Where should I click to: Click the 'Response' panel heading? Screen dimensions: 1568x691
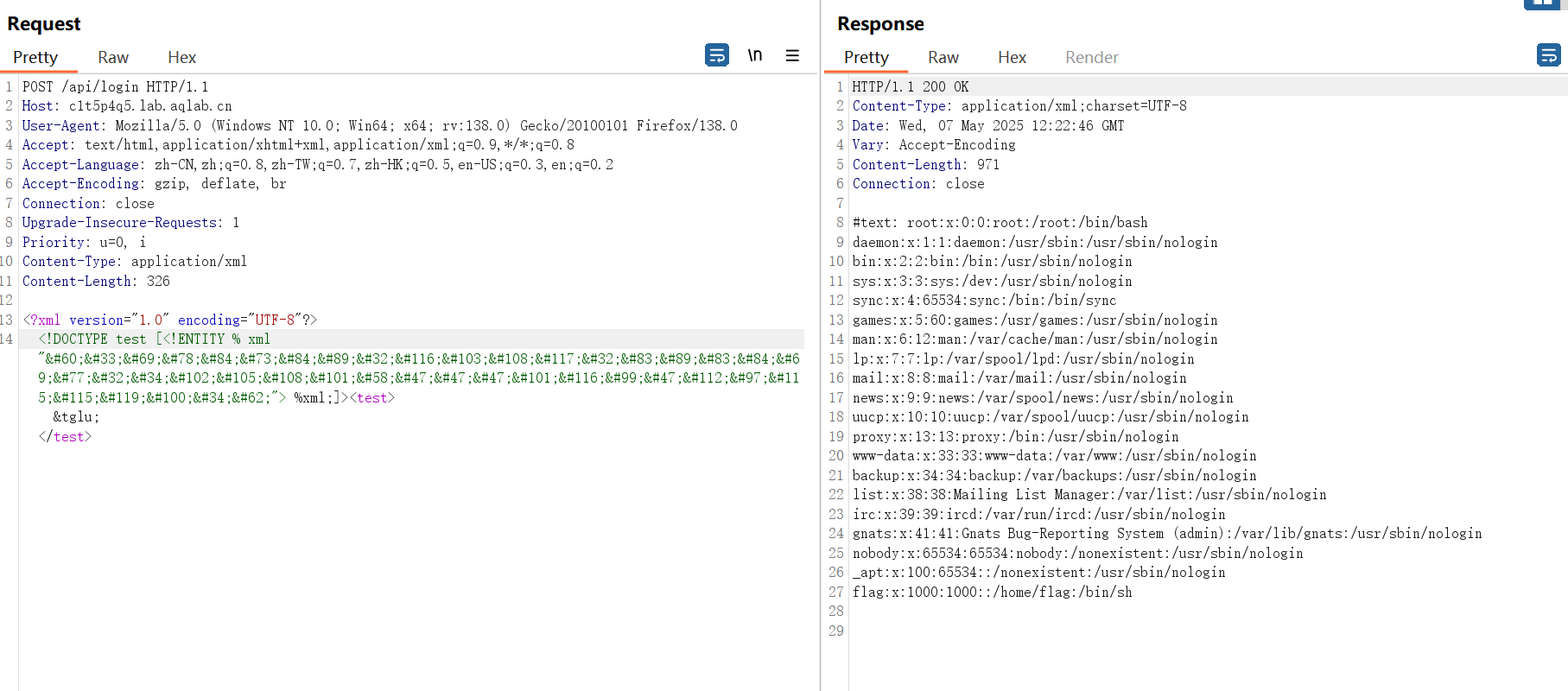point(880,24)
